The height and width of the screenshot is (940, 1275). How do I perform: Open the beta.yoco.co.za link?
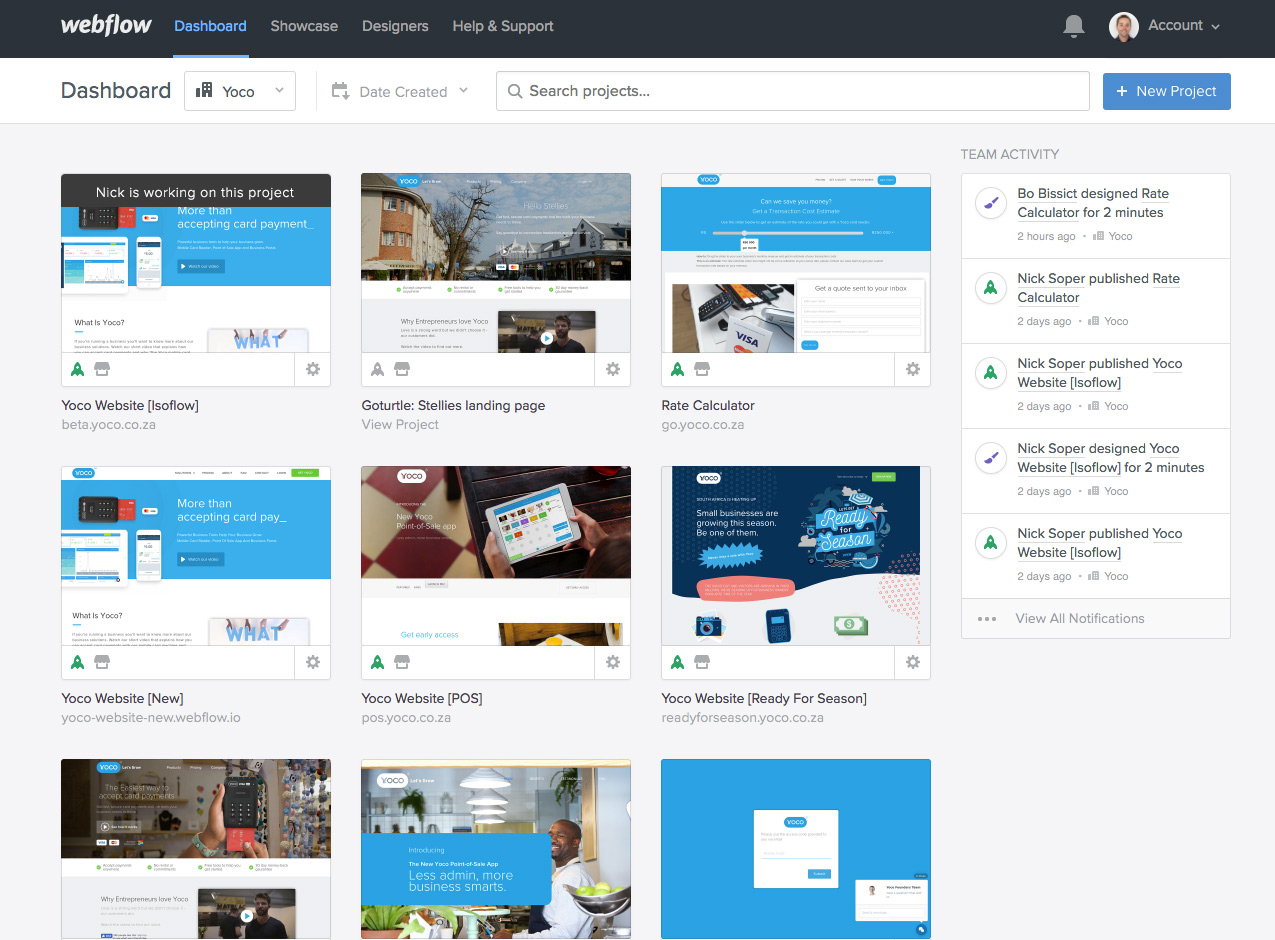click(x=109, y=425)
